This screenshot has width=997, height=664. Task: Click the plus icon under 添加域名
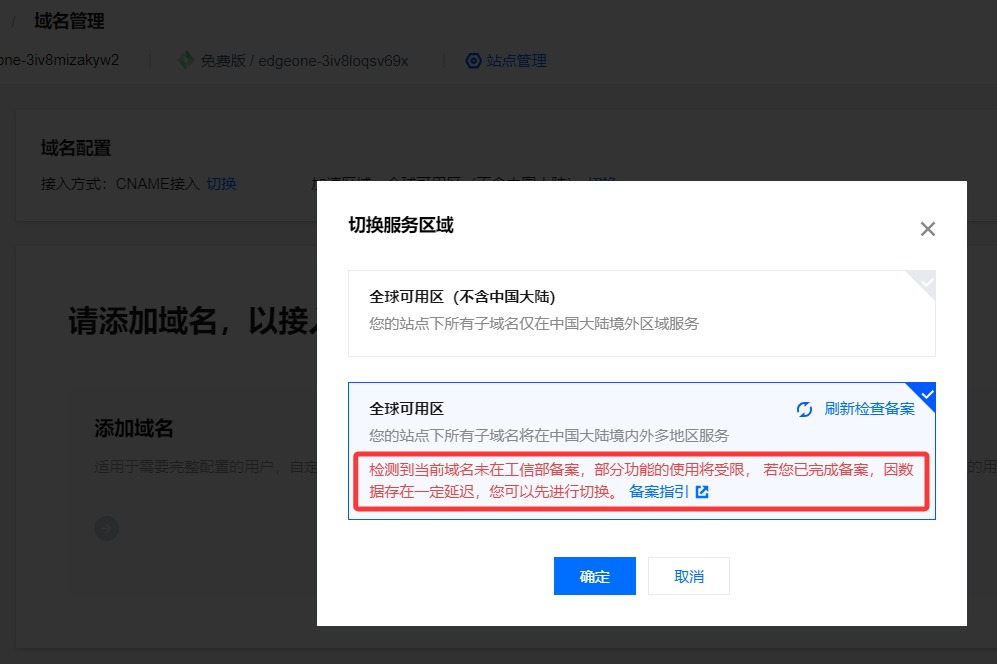(x=106, y=527)
